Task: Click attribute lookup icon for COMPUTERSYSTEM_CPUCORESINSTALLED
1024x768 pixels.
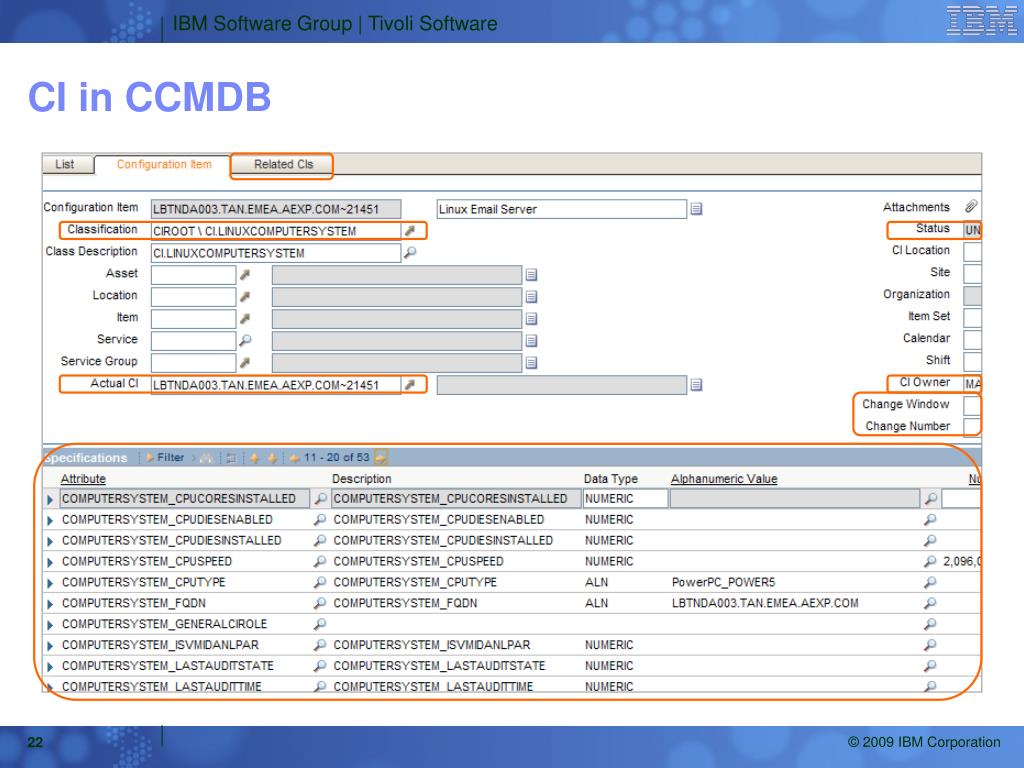Action: click(320, 499)
